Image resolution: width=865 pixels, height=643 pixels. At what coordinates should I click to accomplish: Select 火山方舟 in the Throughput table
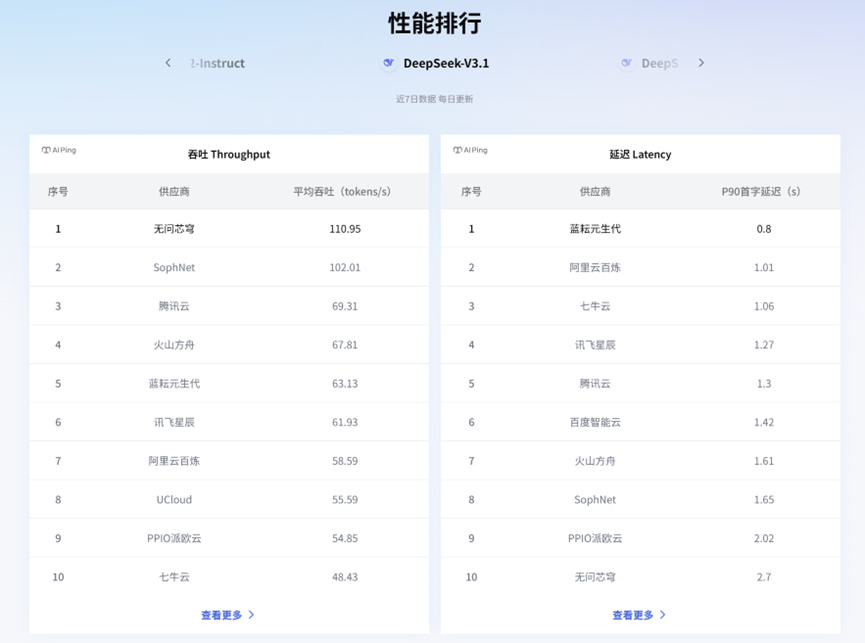tap(174, 345)
